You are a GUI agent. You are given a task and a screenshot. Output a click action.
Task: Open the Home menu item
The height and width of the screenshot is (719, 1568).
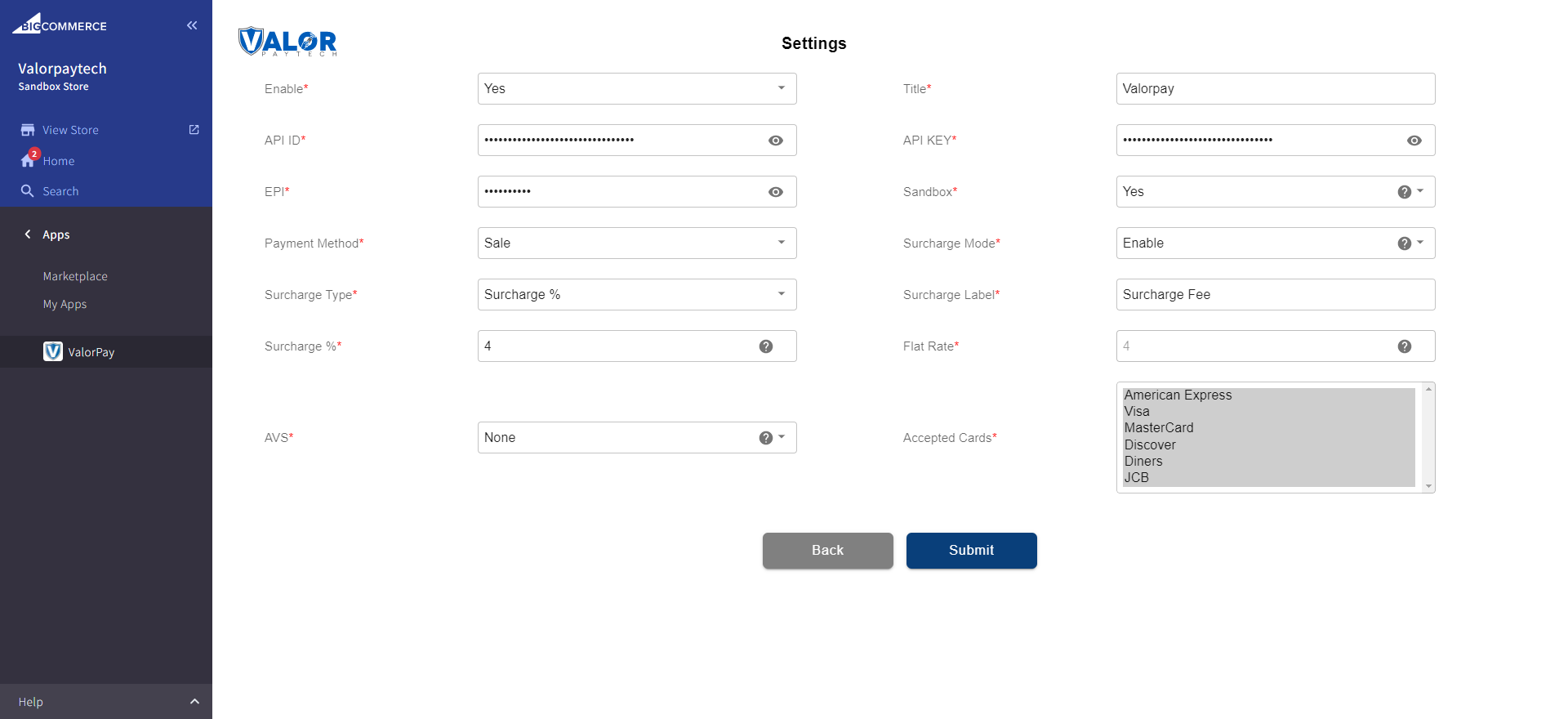tap(59, 161)
